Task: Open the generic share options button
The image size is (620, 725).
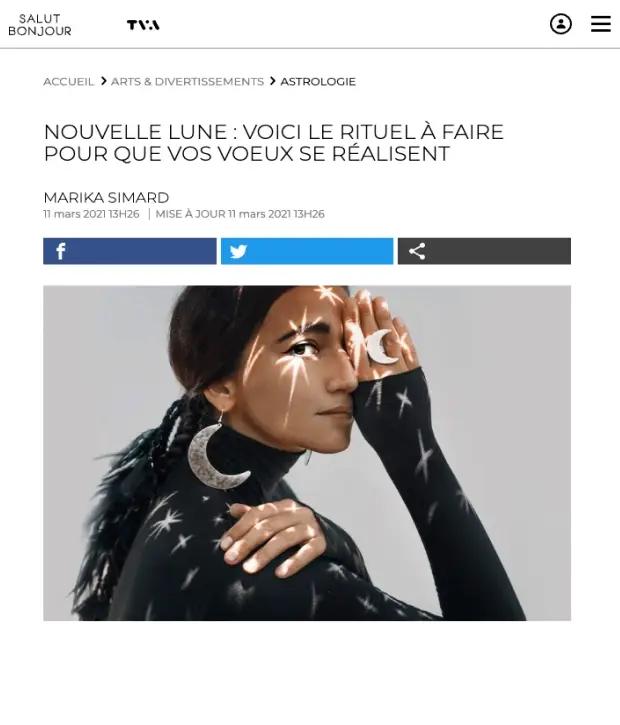Action: (x=484, y=251)
